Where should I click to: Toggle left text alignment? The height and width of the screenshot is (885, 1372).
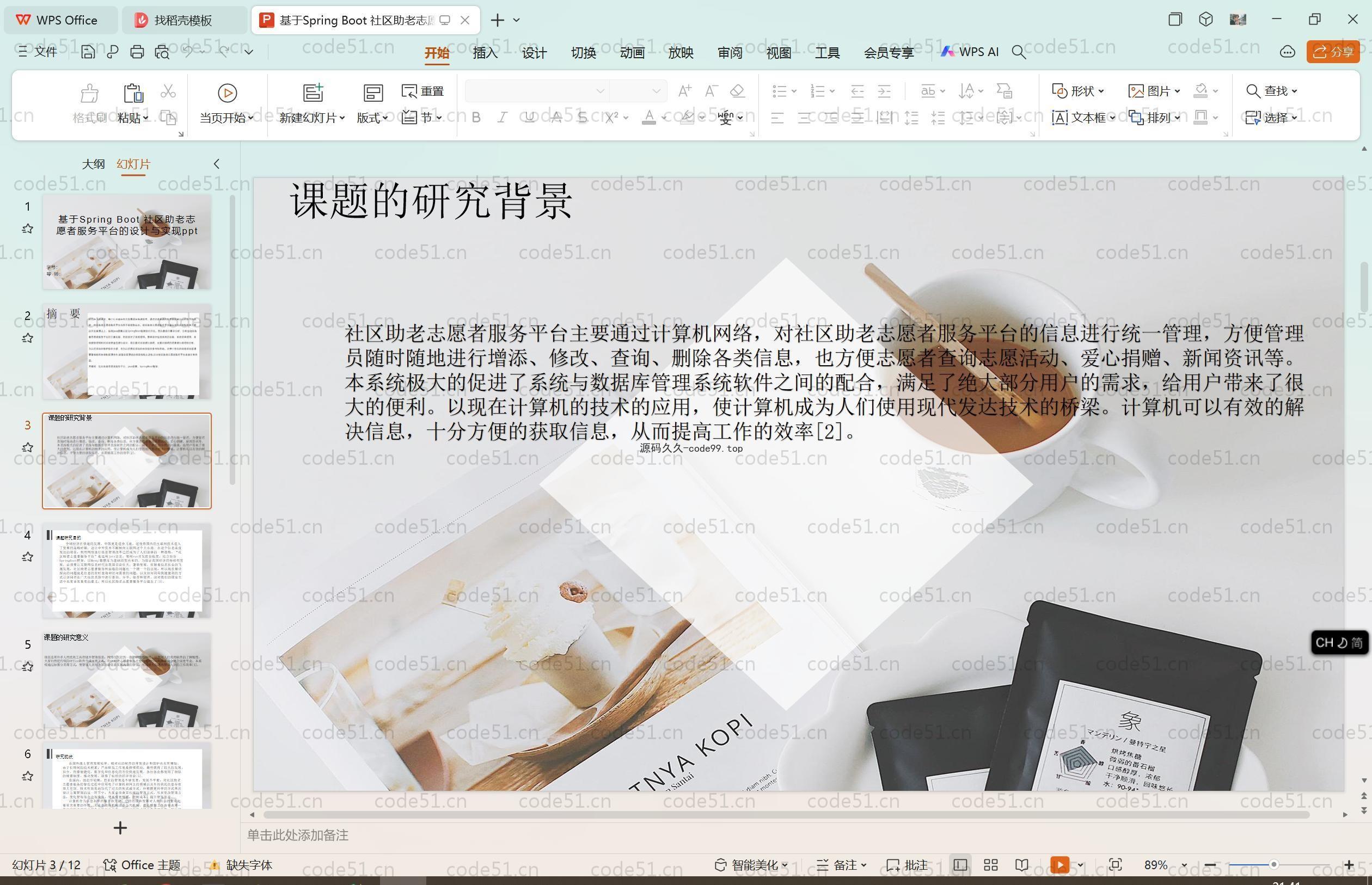pyautogui.click(x=777, y=118)
